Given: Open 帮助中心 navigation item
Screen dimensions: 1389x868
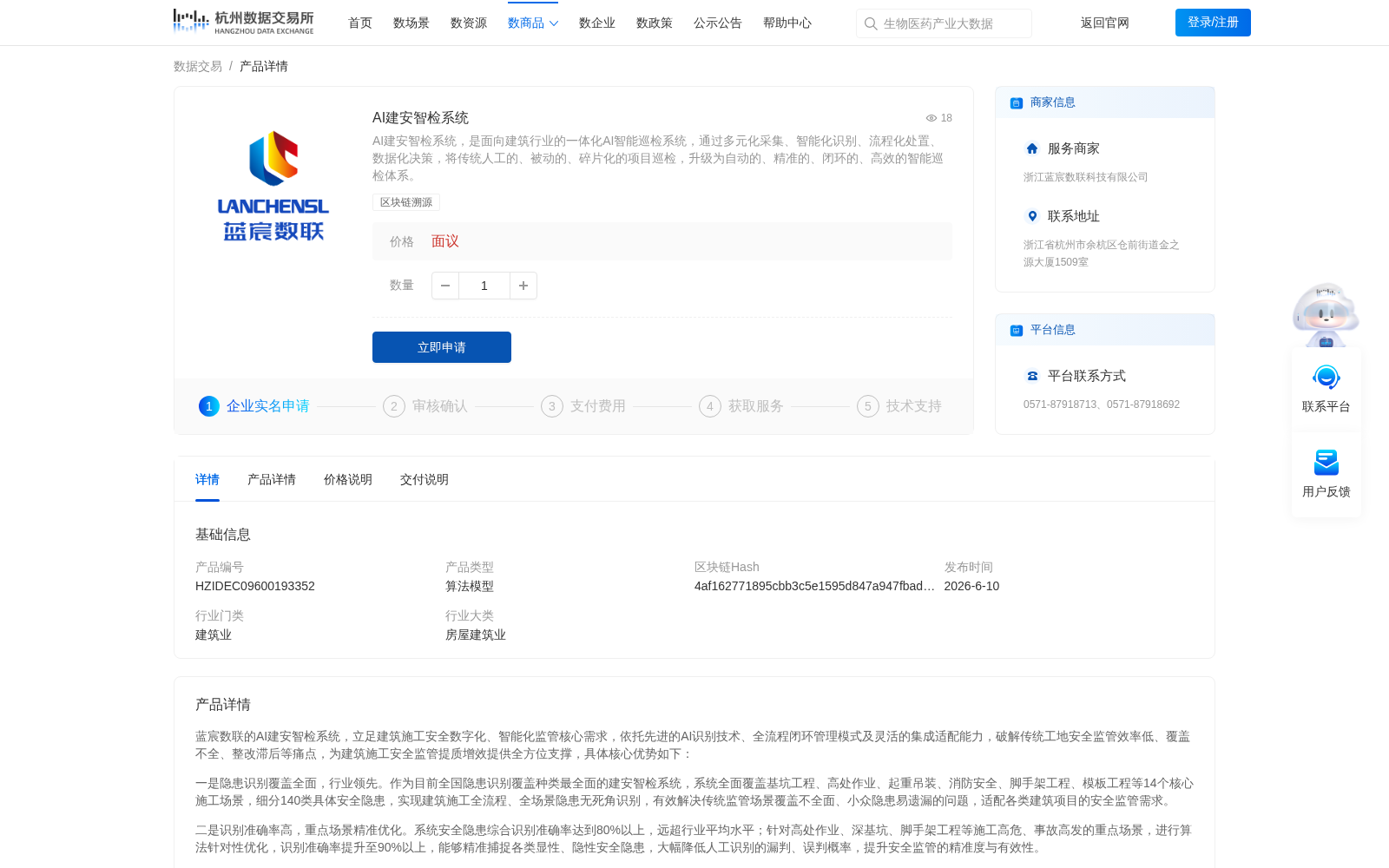Looking at the screenshot, I should (x=787, y=23).
